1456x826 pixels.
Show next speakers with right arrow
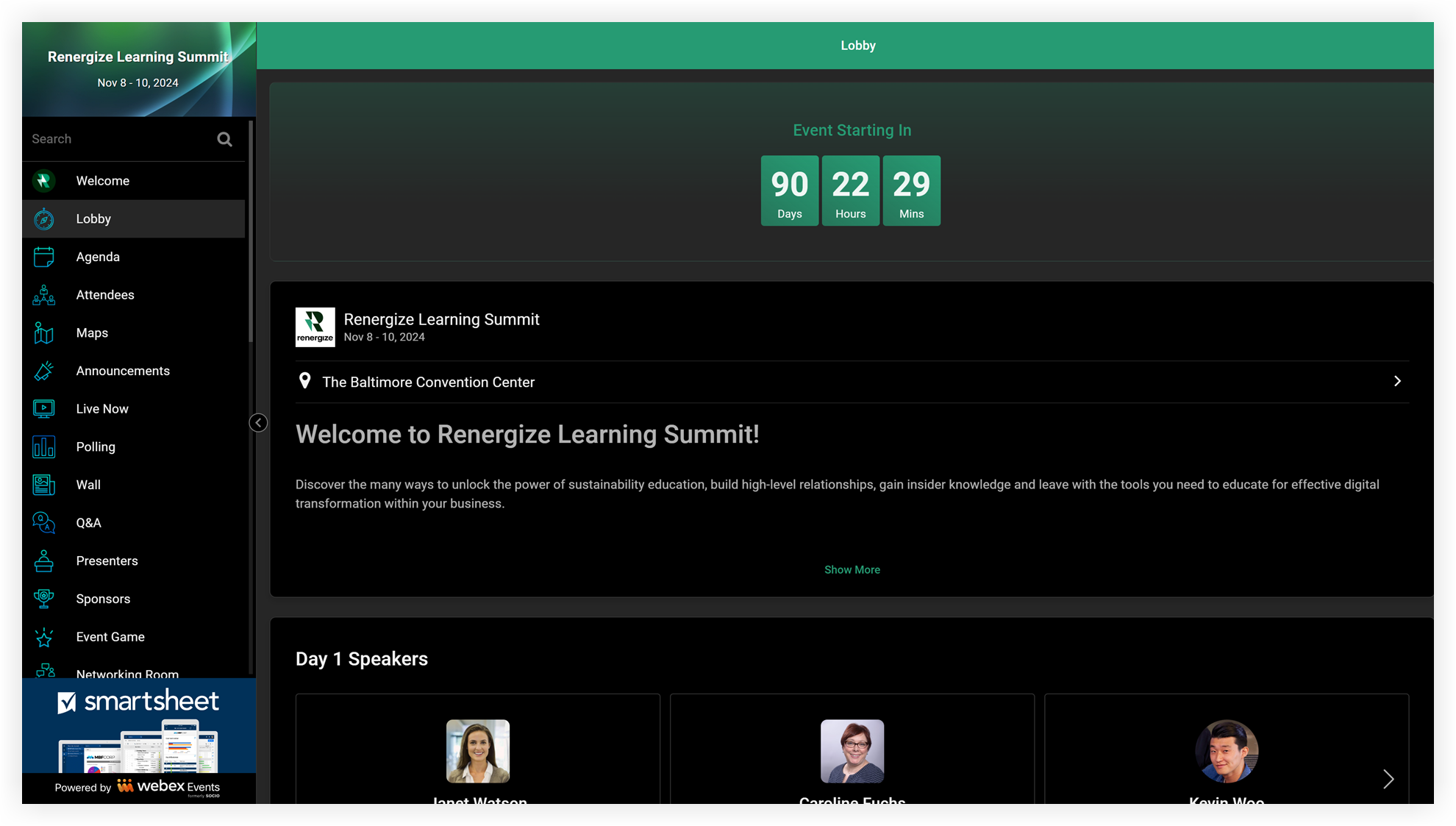pyautogui.click(x=1388, y=779)
